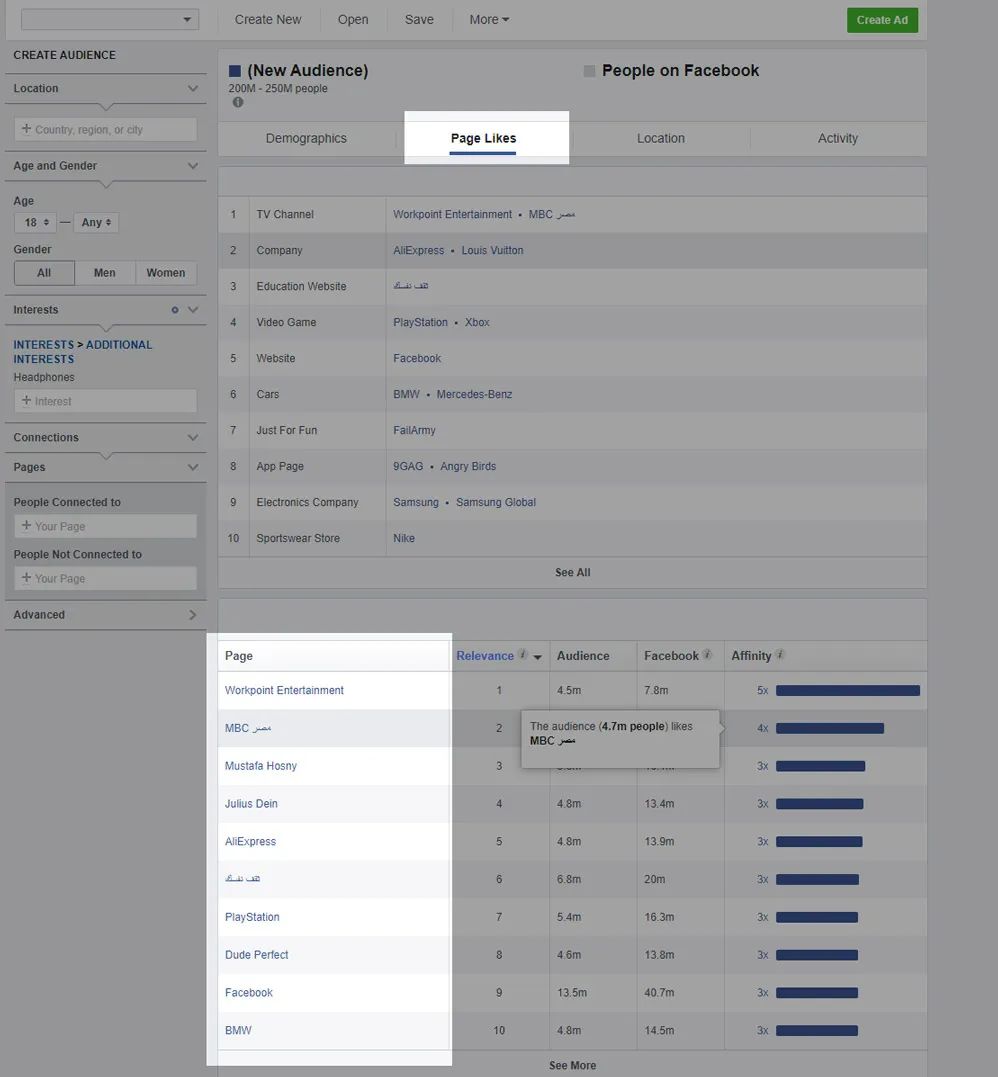Select the Page Likes tab
The height and width of the screenshot is (1077, 998).
pyautogui.click(x=484, y=138)
